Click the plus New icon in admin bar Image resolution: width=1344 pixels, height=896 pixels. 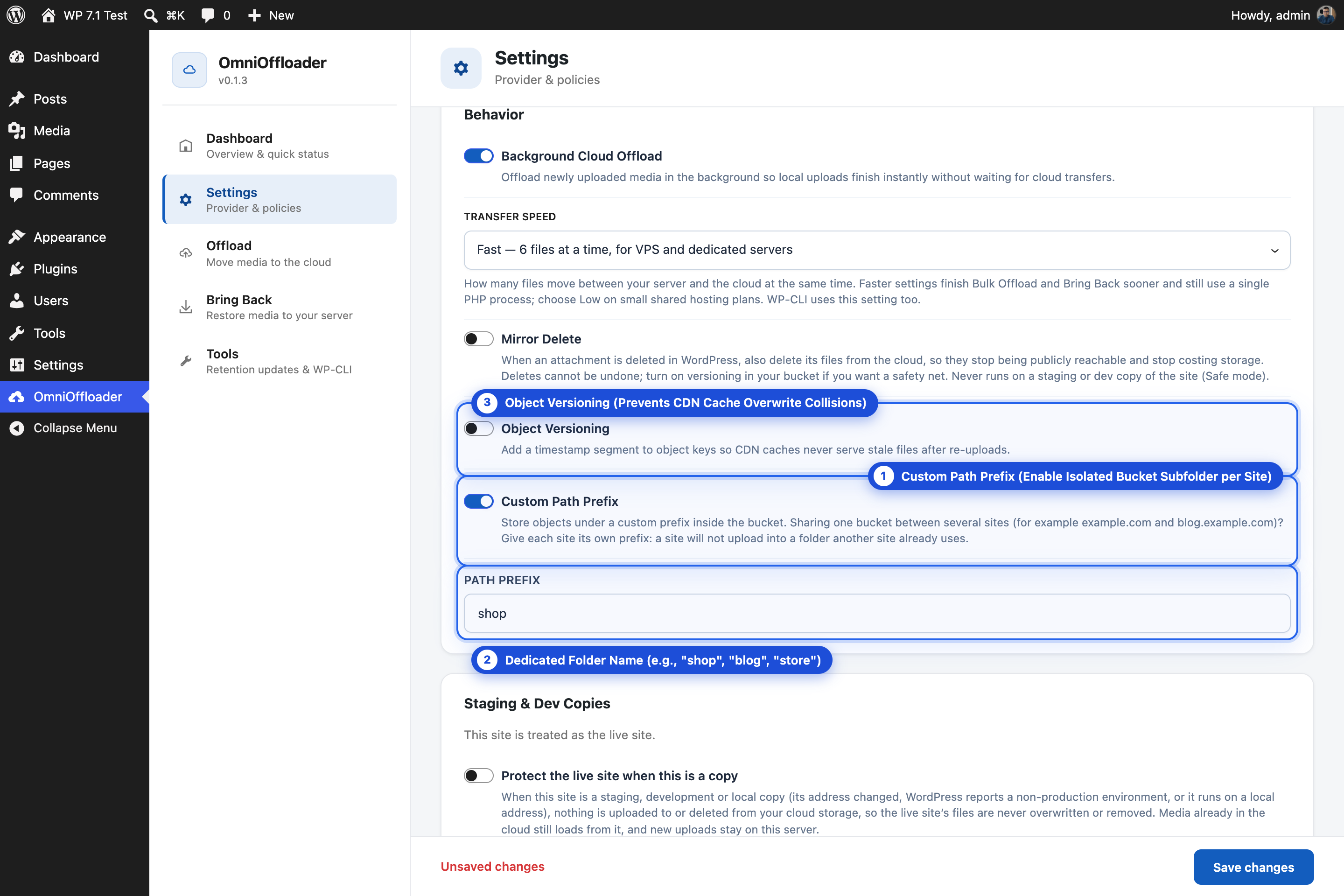click(254, 15)
